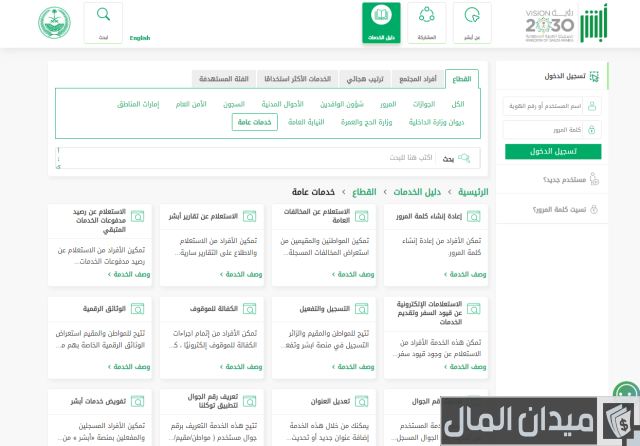Filter by إمارات المناطق sector

coord(138,104)
